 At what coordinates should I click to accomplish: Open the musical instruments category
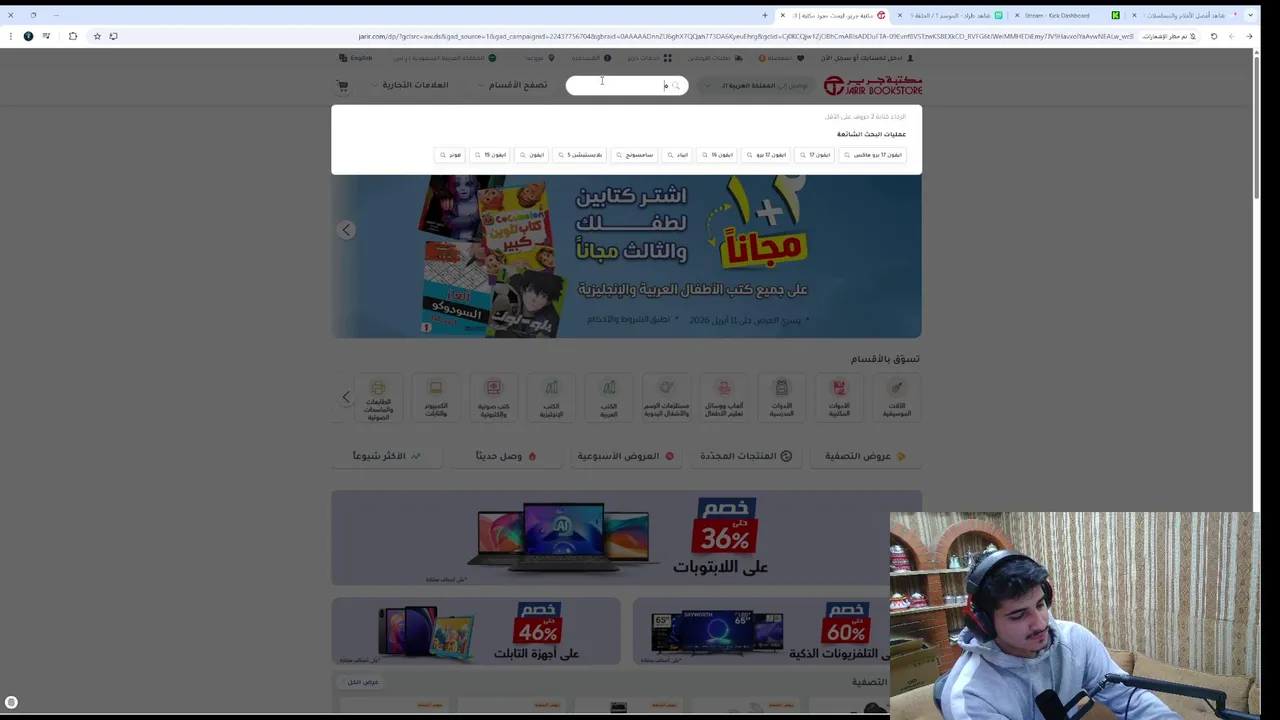[x=896, y=398]
